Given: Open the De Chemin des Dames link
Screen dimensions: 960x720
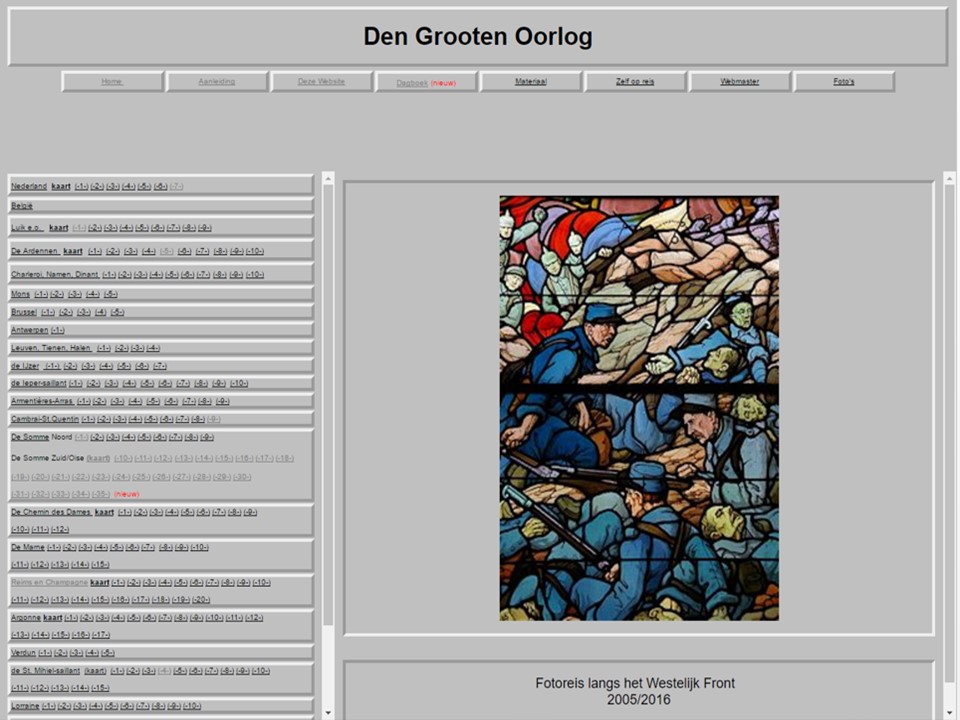Looking at the screenshot, I should tap(51, 512).
